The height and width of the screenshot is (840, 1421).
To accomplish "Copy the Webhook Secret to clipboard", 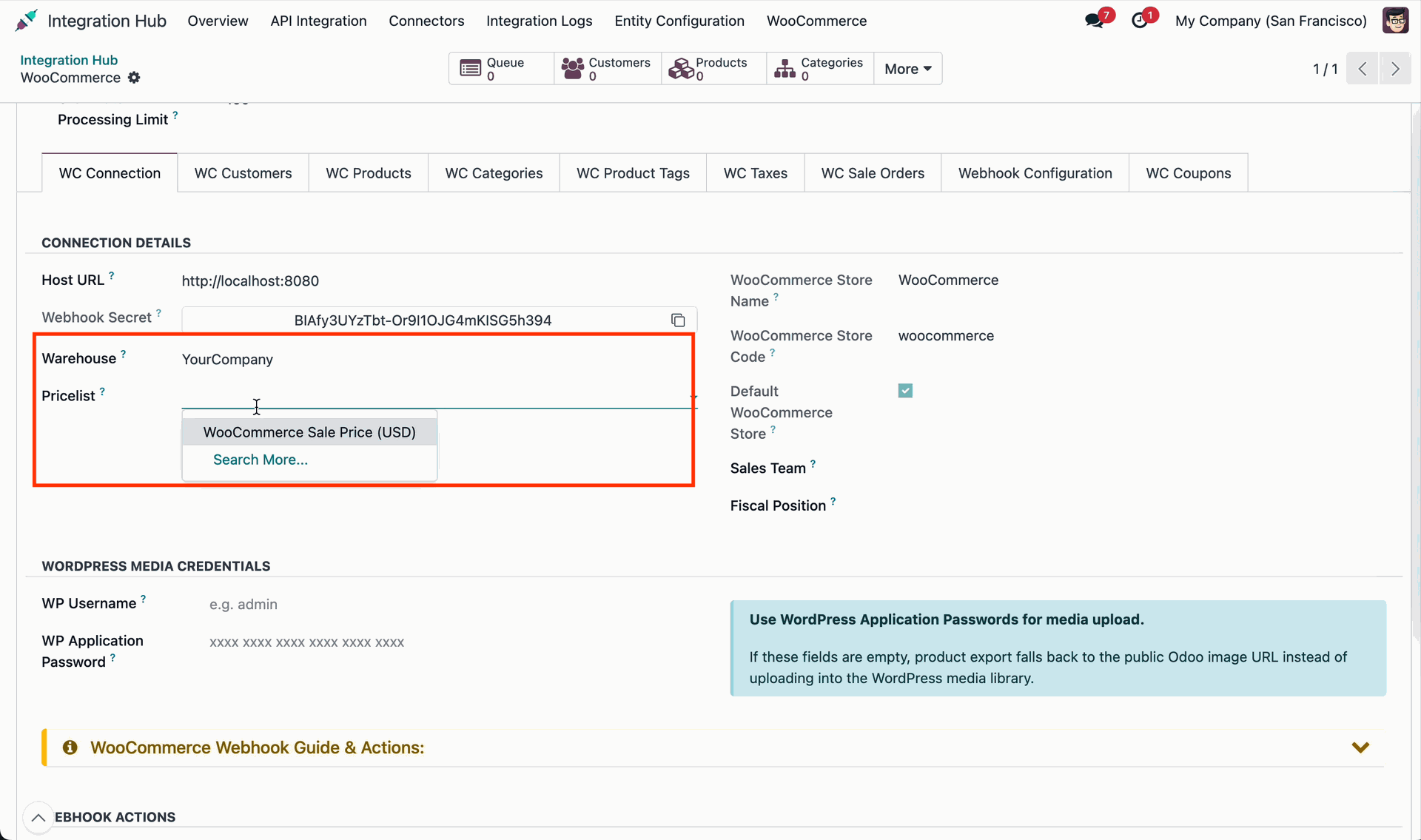I will 678,320.
